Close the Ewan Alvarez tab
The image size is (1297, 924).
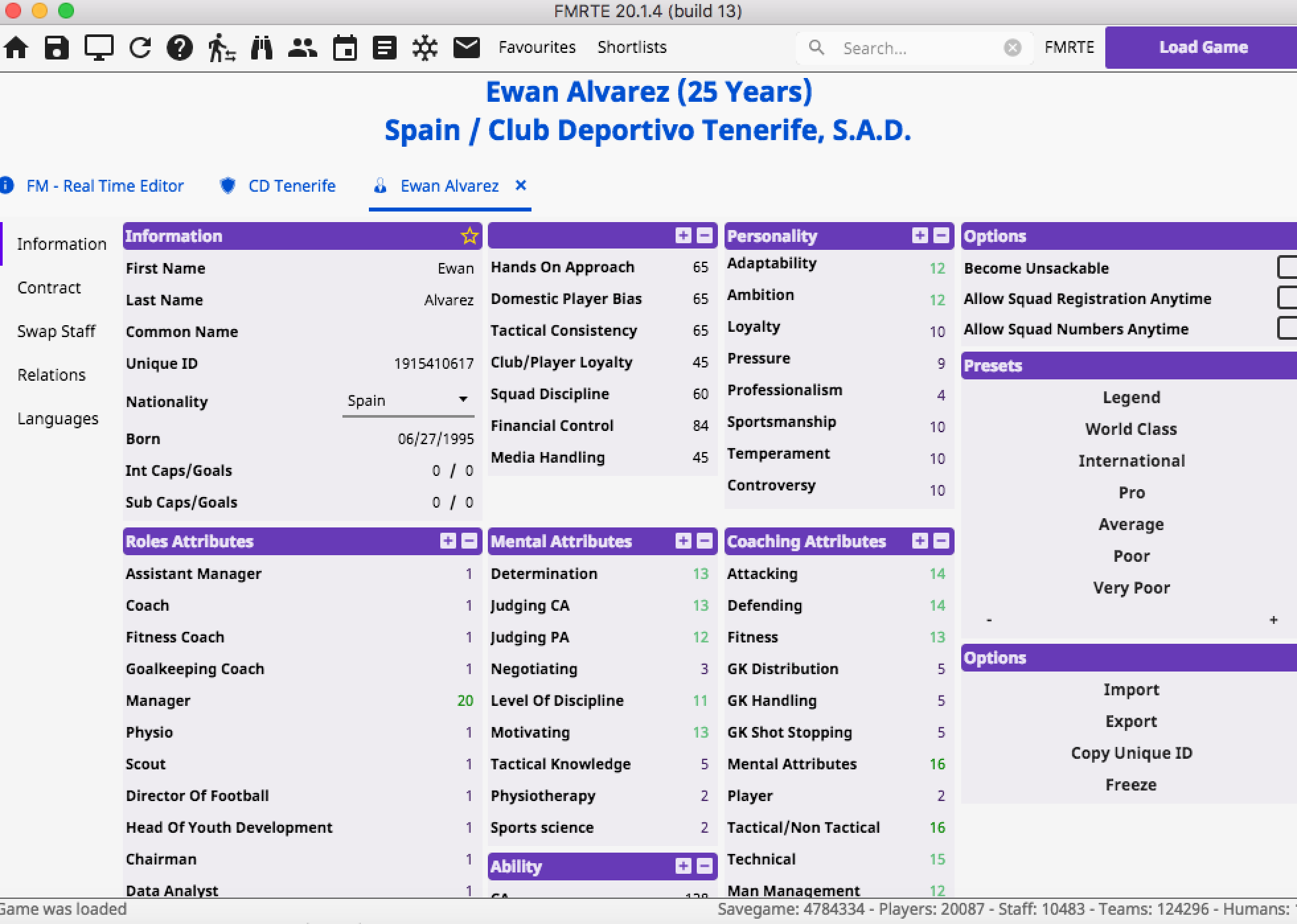(521, 185)
